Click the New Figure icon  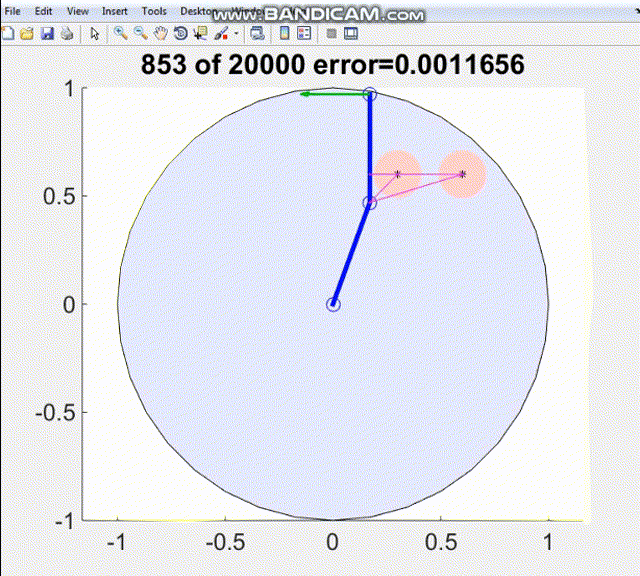(x=7, y=33)
